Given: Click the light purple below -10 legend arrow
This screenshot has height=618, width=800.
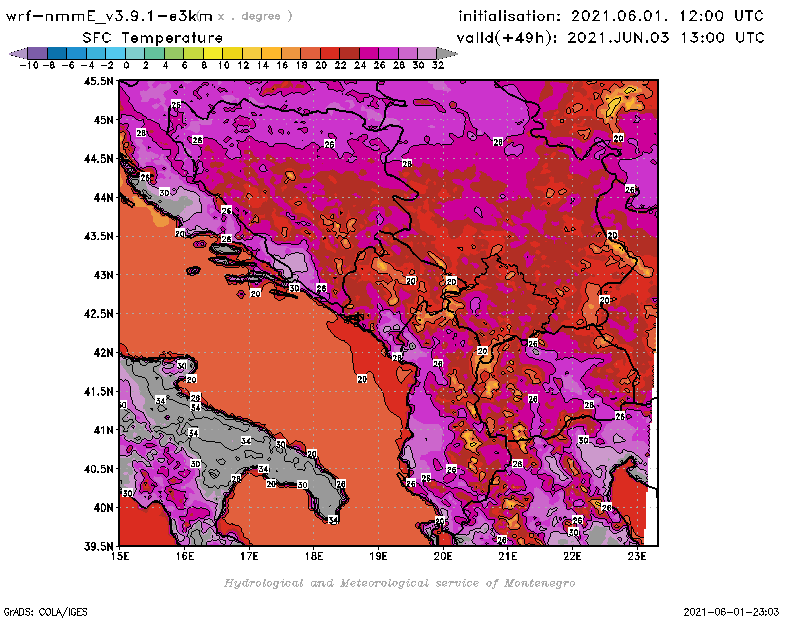Looking at the screenshot, I should tap(18, 53).
